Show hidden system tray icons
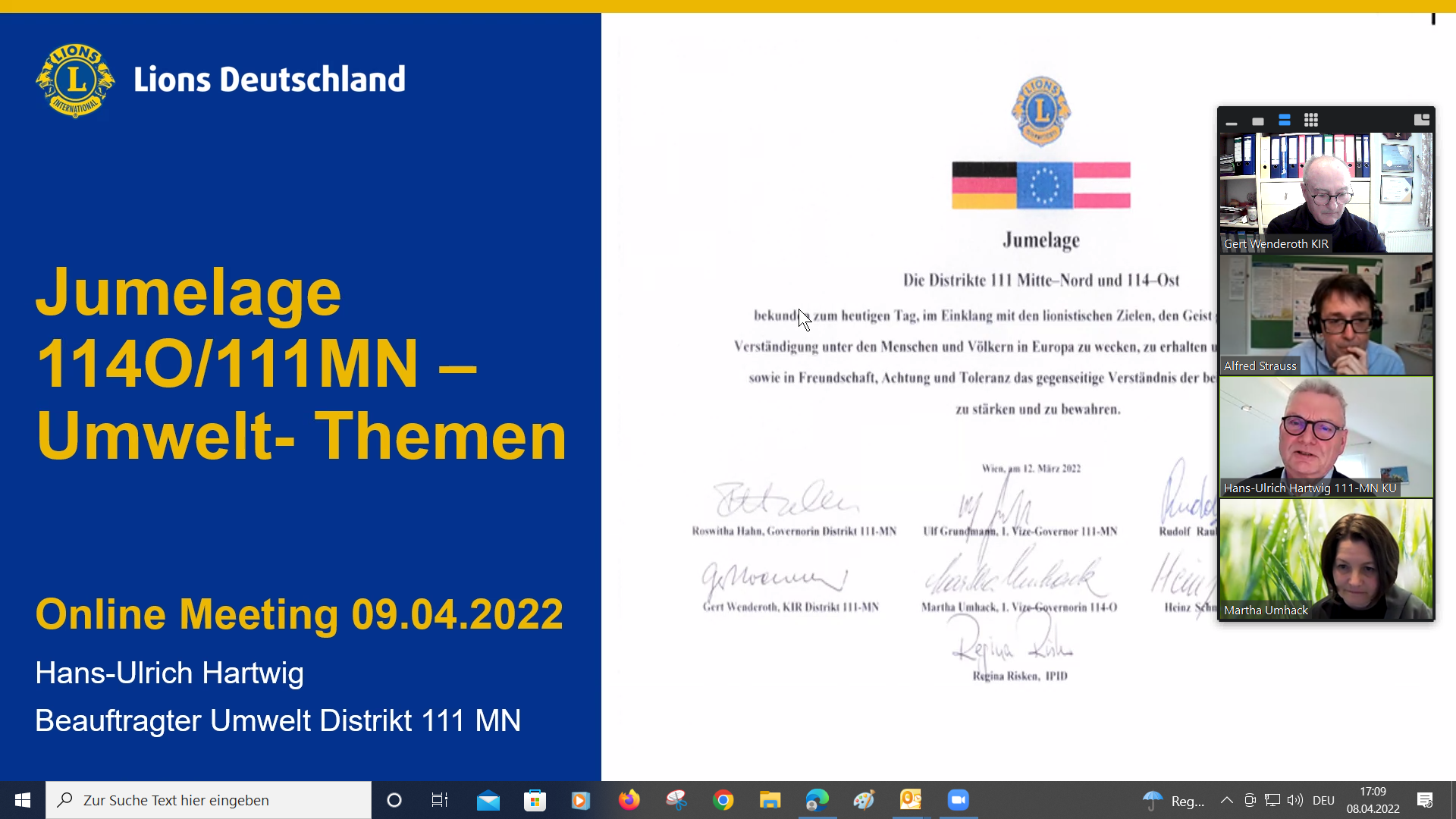The image size is (1456, 819). [x=1226, y=800]
